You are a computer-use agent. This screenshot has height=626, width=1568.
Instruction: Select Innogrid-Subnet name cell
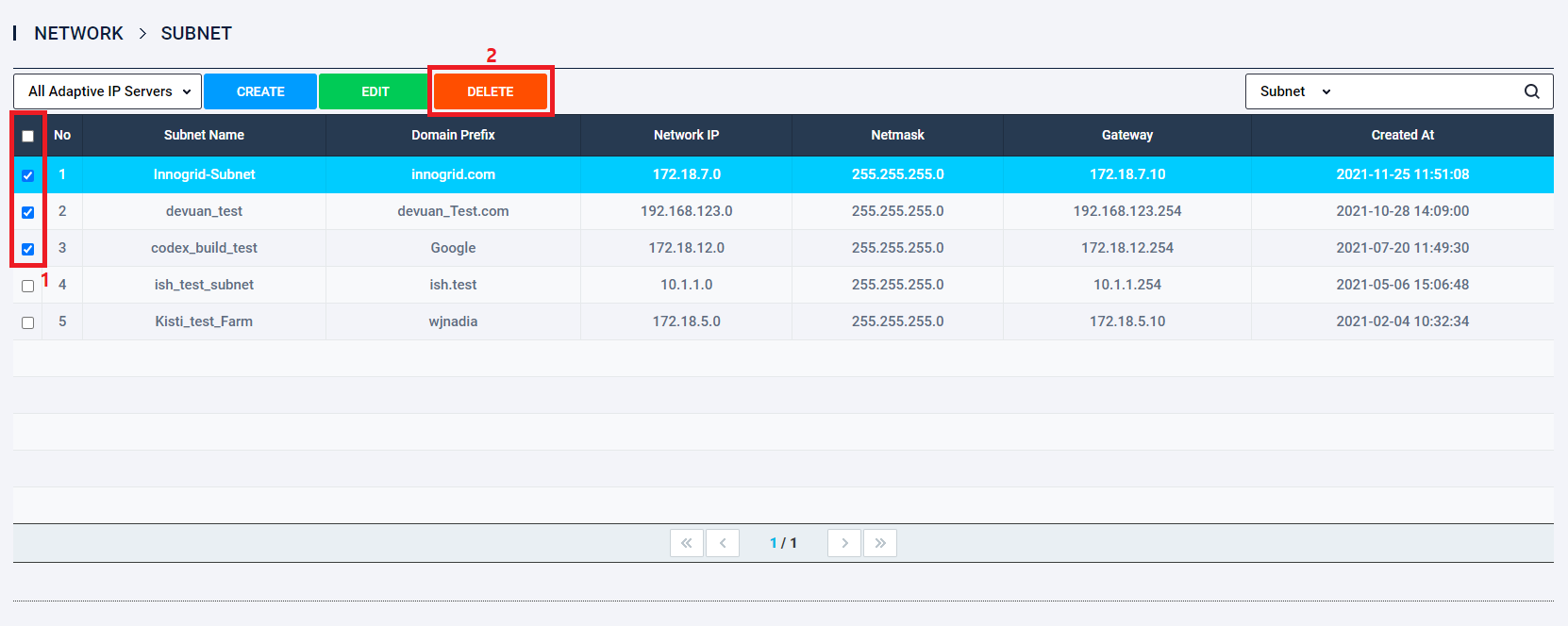[204, 174]
